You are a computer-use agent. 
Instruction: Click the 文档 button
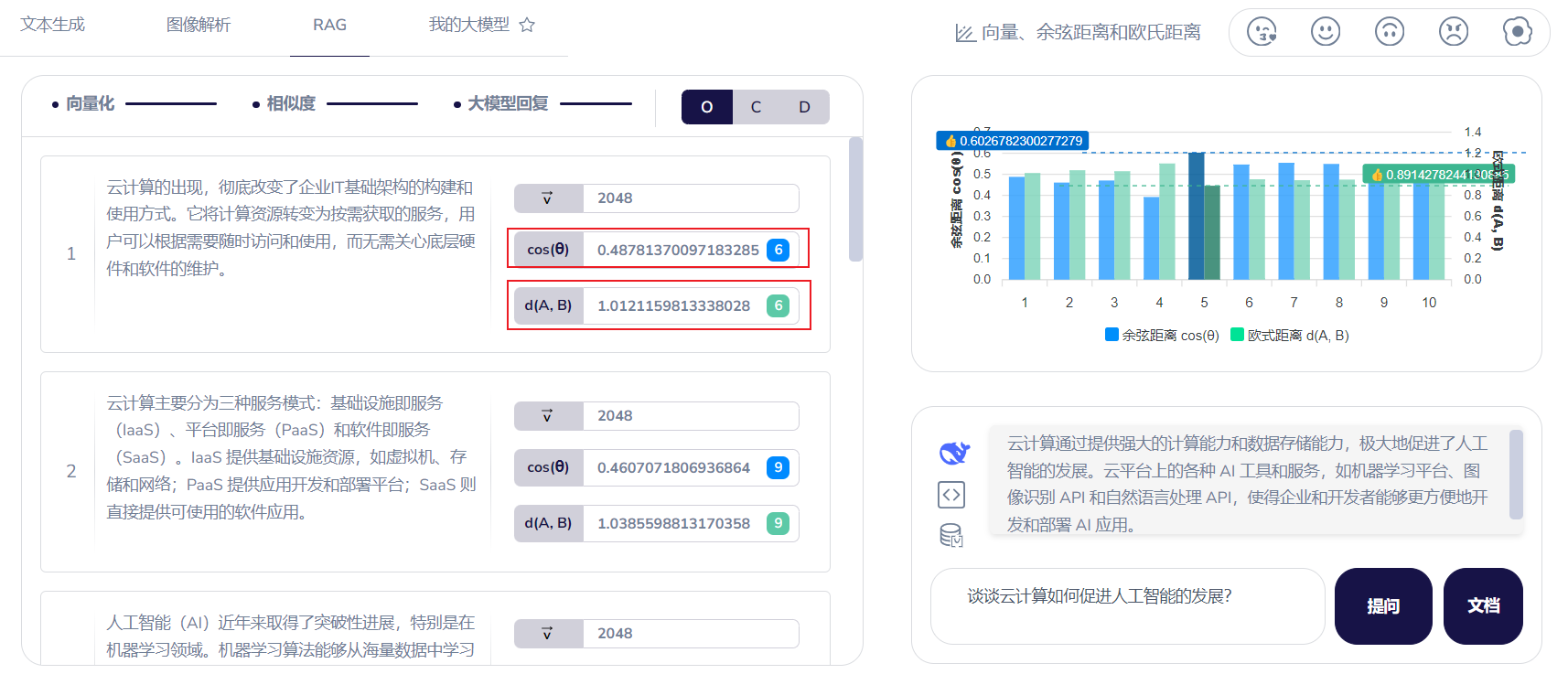1483,606
